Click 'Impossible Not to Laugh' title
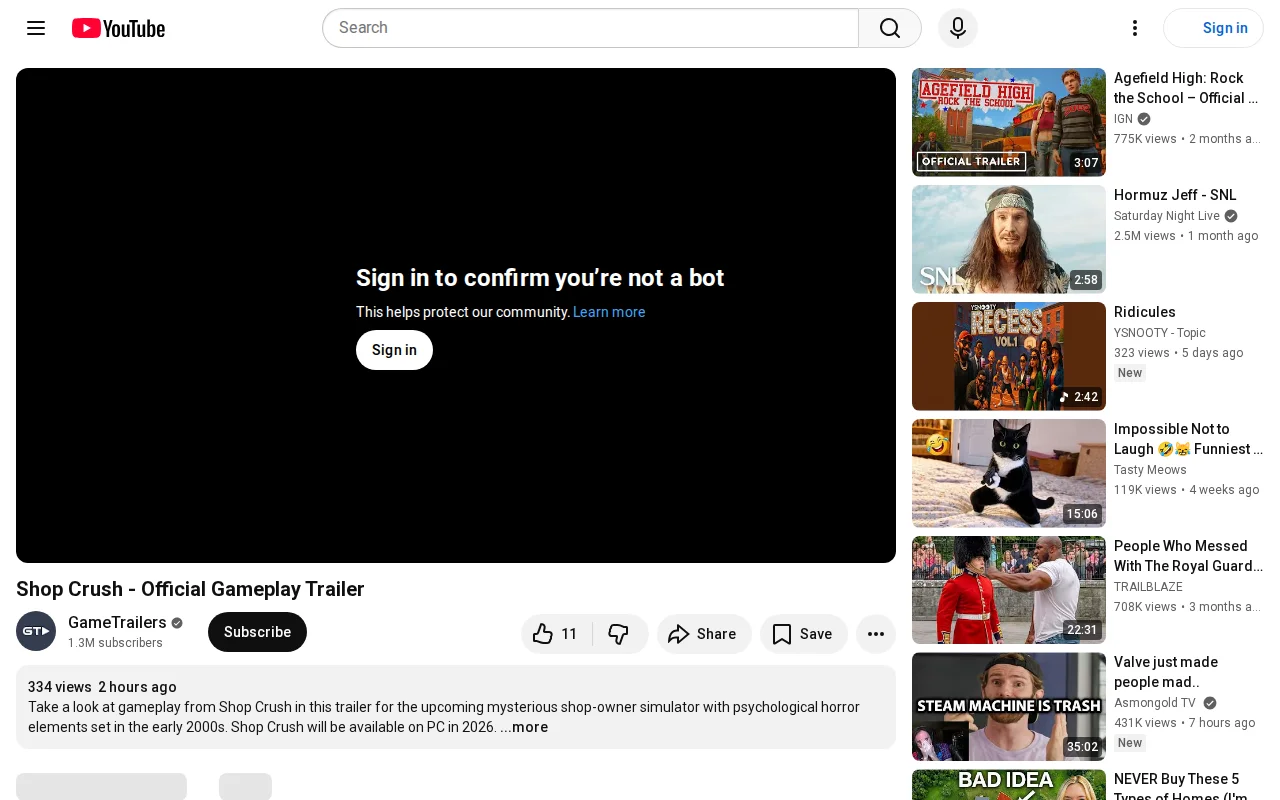 pyautogui.click(x=1188, y=439)
